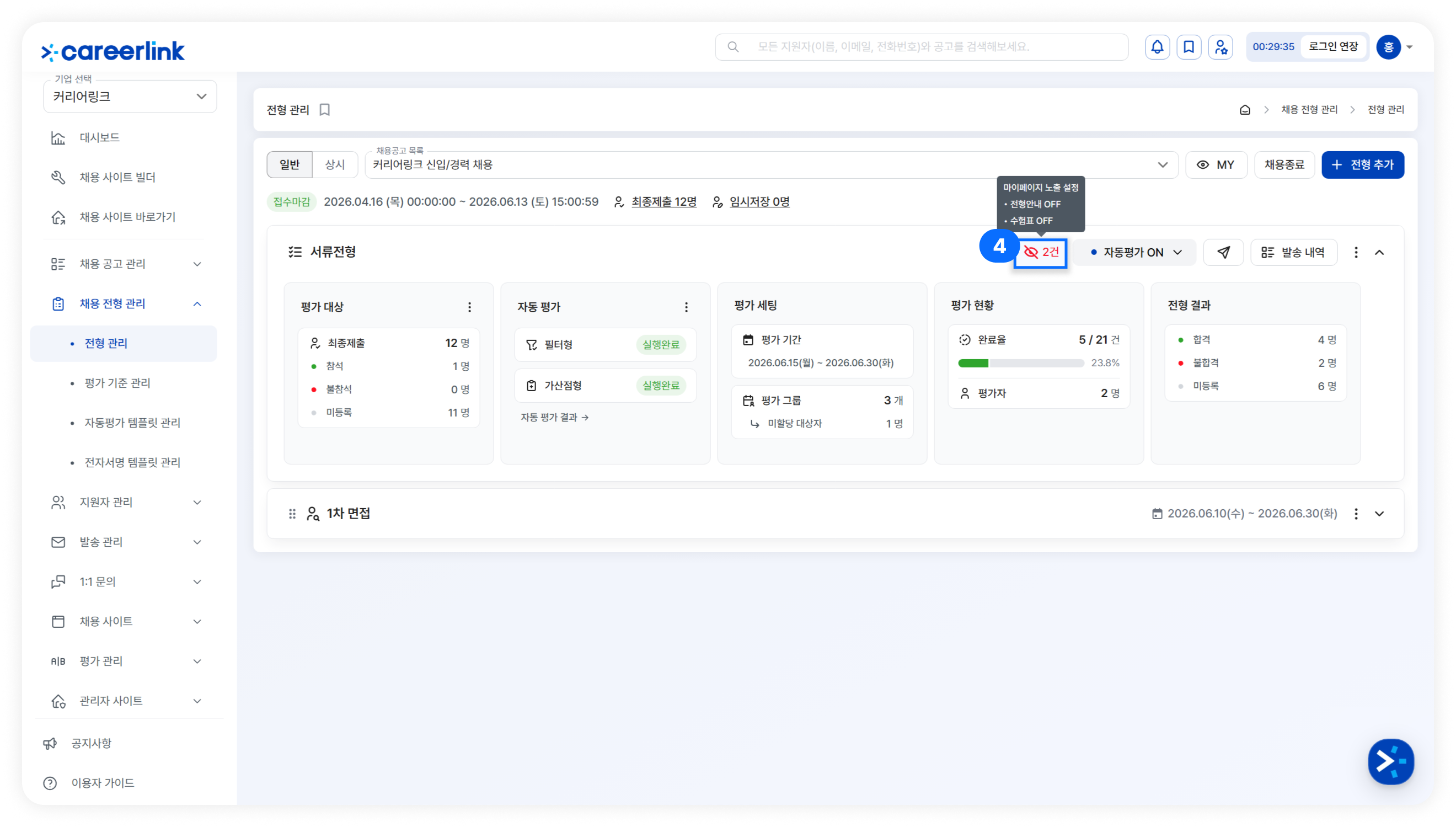Viewport: 1456px width, 827px height.
Task: Click the applicant search input field
Action: point(921,46)
